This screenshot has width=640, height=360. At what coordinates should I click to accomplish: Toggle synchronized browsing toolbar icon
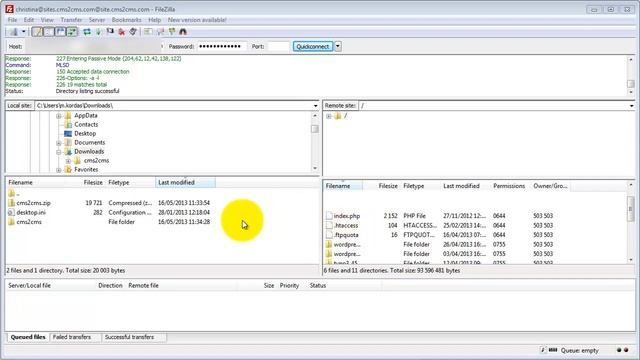click(171, 32)
